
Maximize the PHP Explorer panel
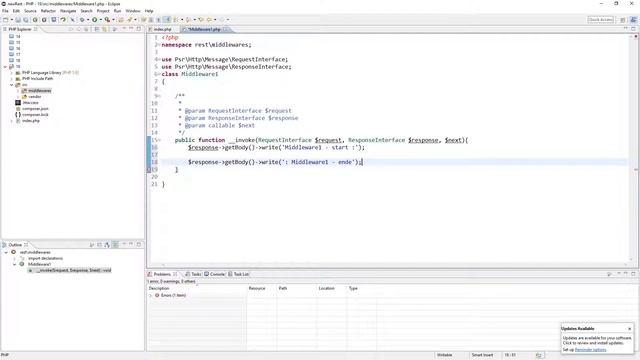(139, 29)
